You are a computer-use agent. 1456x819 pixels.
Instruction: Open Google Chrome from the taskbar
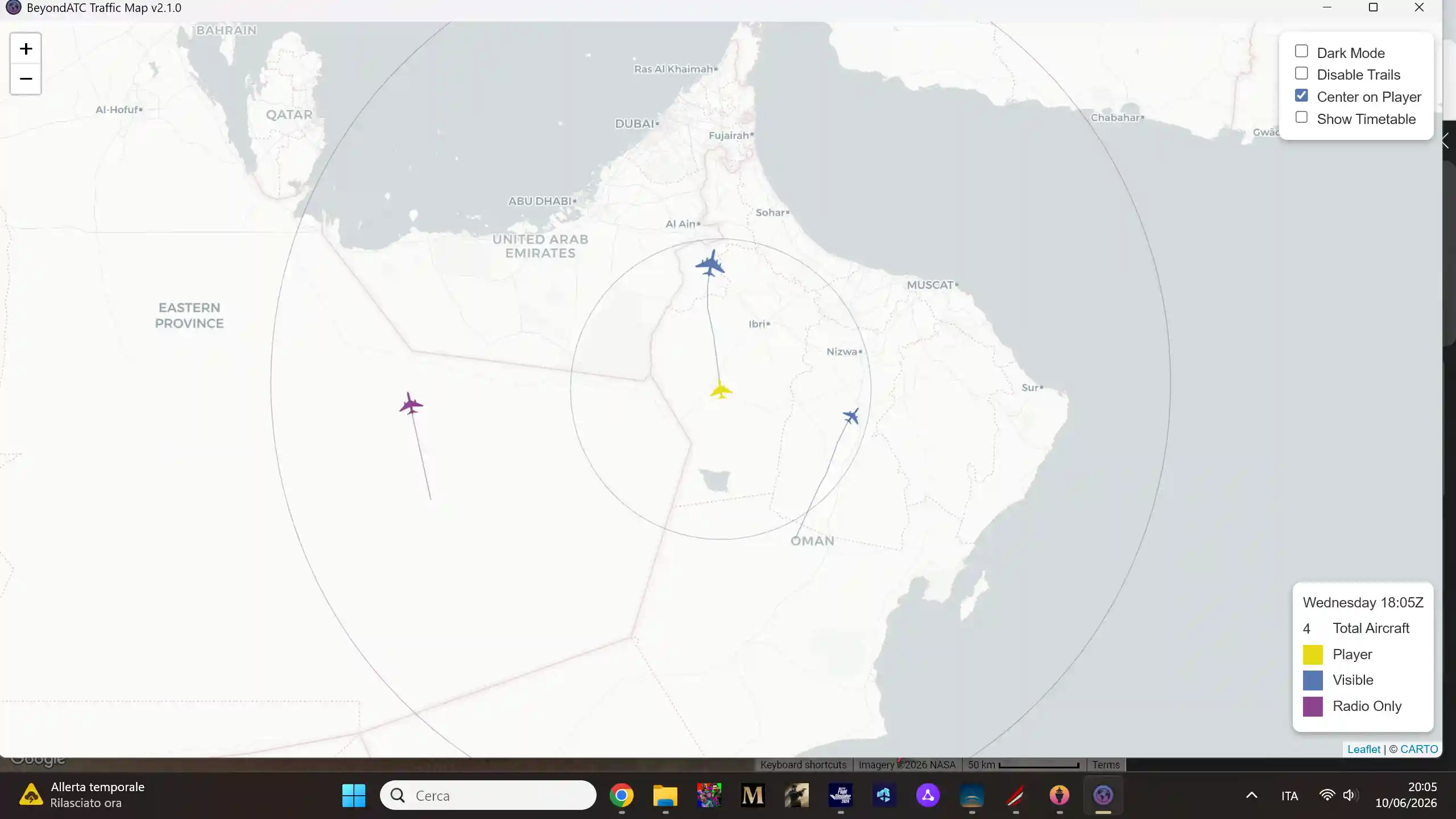pos(621,795)
